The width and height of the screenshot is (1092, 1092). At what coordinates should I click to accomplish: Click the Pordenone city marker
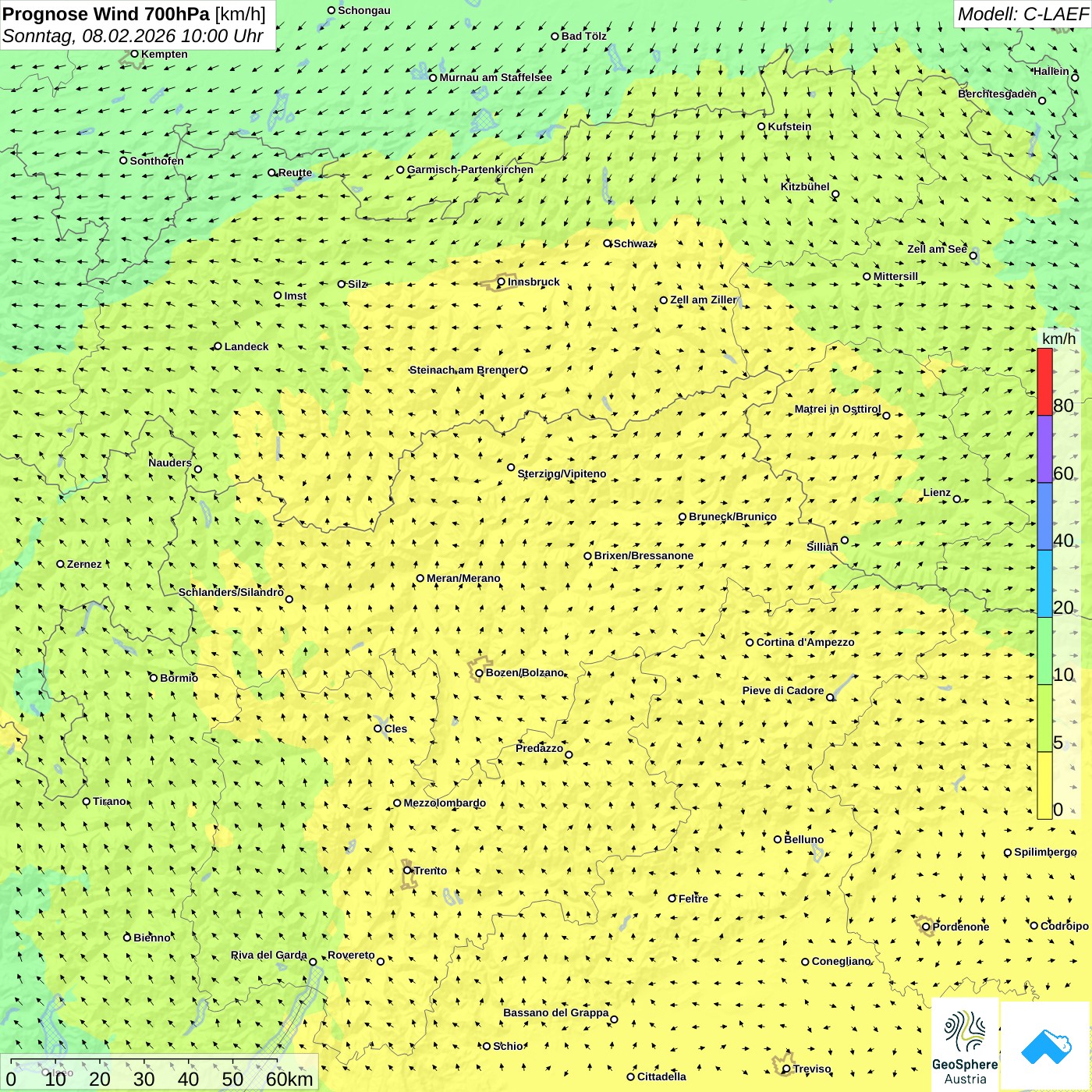click(x=926, y=927)
